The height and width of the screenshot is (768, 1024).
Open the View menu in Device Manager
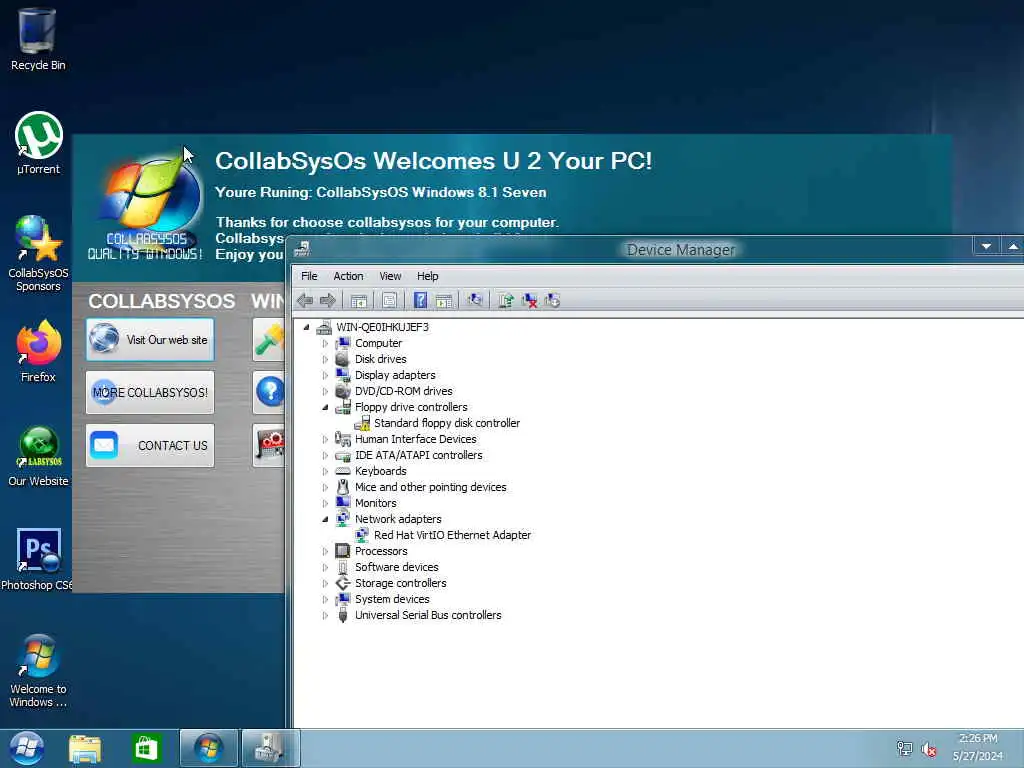tap(390, 276)
